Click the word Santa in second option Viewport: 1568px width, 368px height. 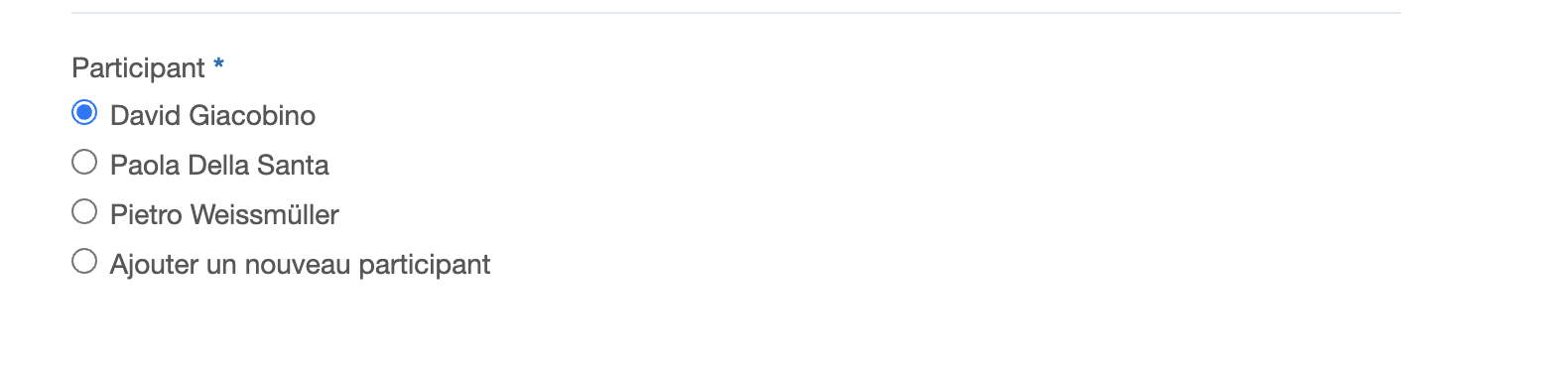(x=293, y=166)
